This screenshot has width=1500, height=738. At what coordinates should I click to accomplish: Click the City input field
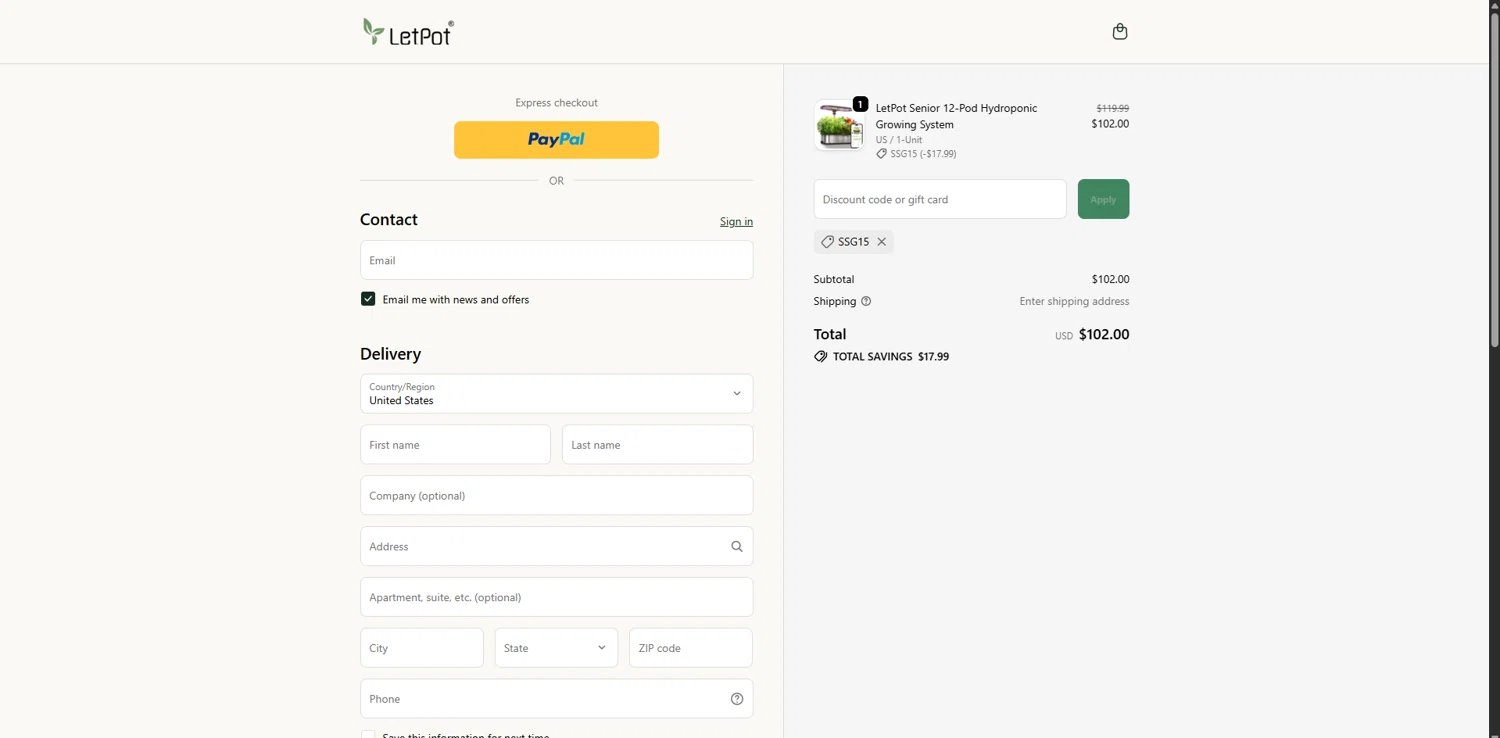tap(422, 648)
